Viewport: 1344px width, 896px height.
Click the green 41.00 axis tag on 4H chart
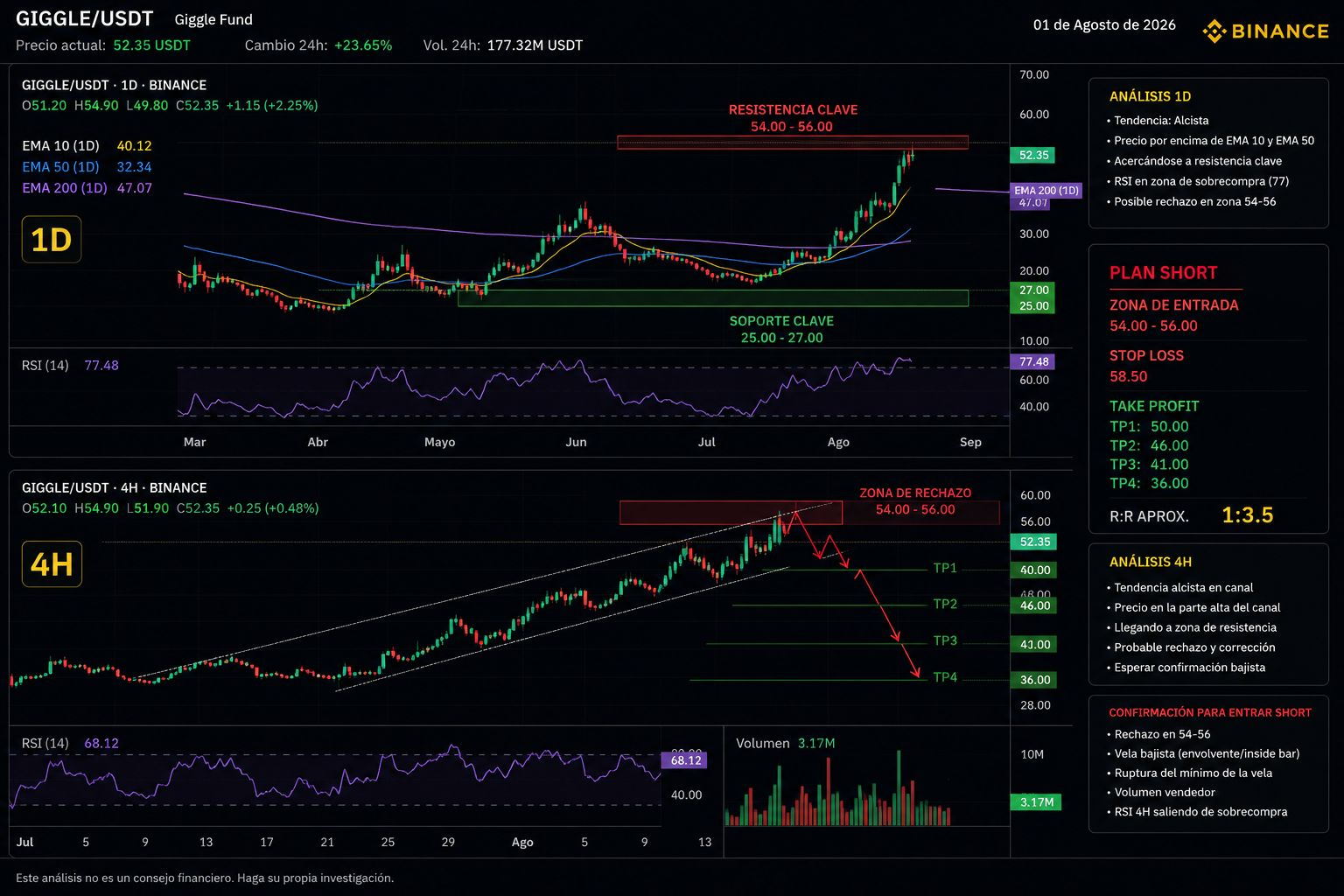1033,645
